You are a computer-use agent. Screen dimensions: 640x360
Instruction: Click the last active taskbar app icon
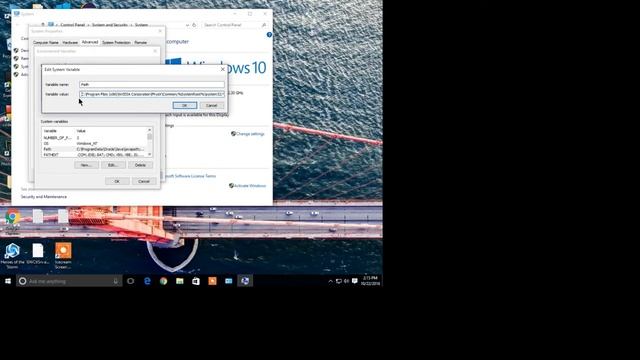pos(245,281)
